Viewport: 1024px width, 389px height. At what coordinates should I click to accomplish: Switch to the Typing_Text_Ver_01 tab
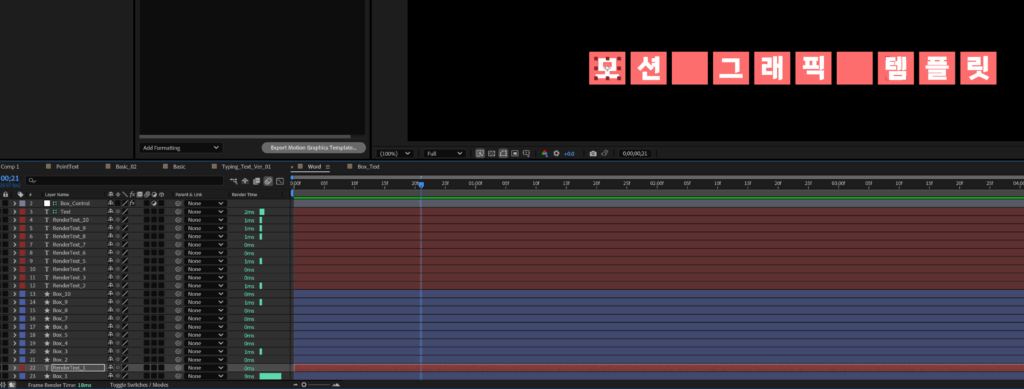pyautogui.click(x=246, y=167)
